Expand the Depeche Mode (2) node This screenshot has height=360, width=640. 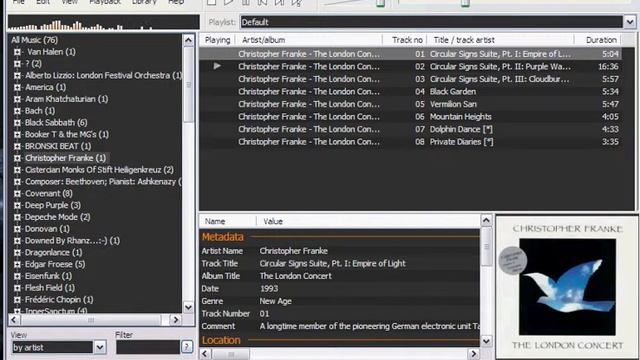[17, 217]
